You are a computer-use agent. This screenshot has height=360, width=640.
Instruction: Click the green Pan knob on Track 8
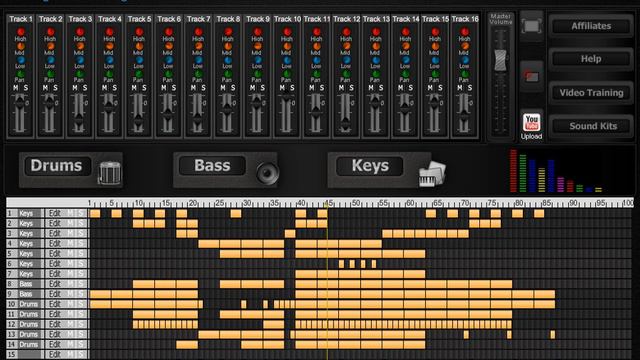click(228, 74)
